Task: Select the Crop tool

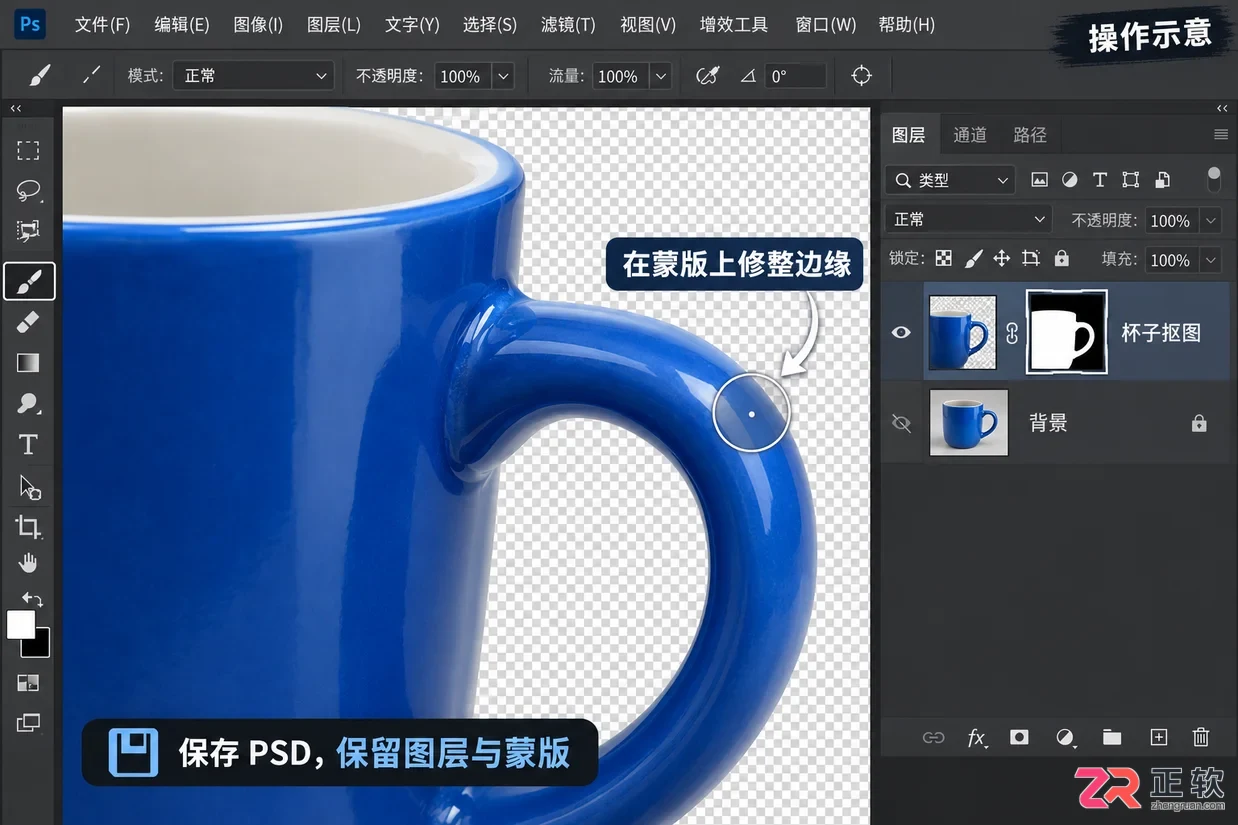Action: pyautogui.click(x=28, y=526)
